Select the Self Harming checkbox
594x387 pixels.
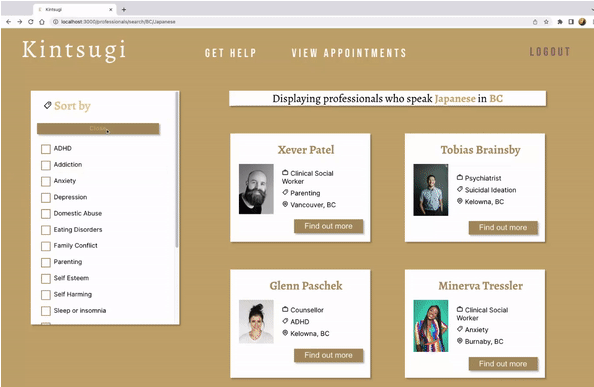click(46, 295)
